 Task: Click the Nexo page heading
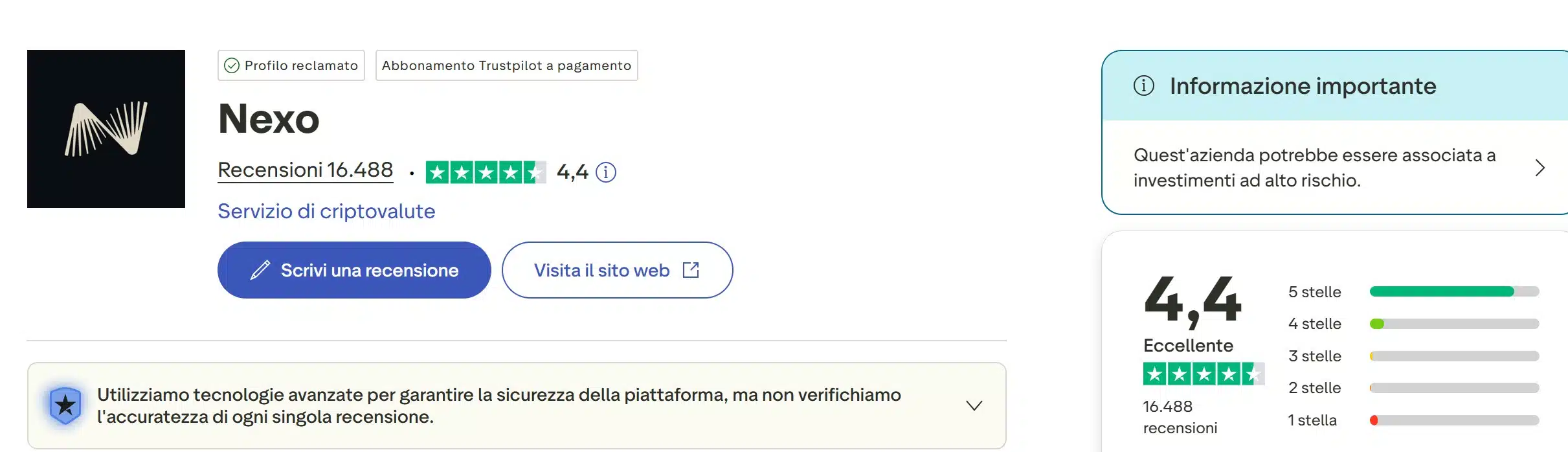point(269,119)
